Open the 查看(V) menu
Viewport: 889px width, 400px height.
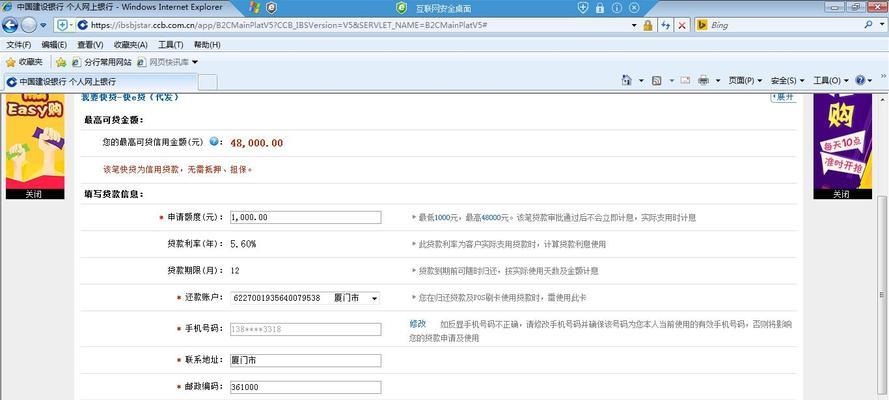click(x=90, y=45)
